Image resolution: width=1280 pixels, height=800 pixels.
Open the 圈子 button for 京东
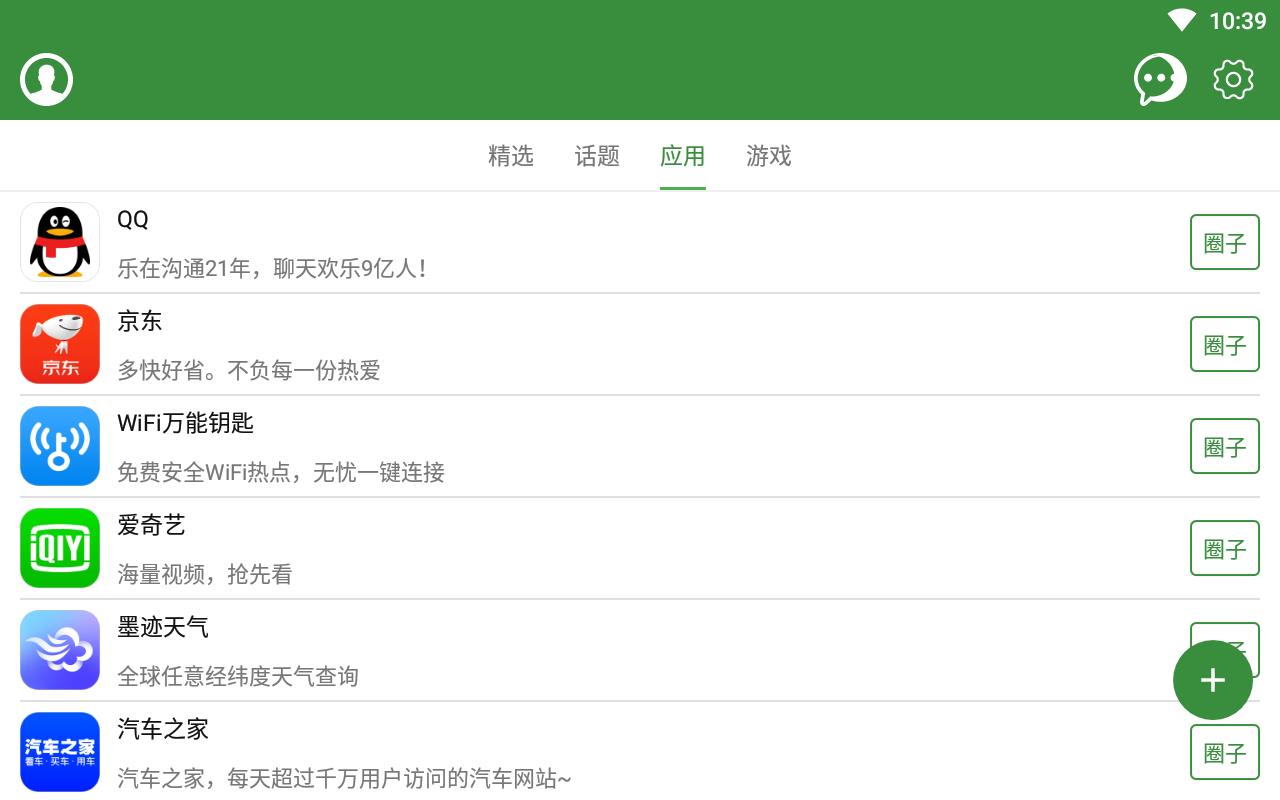(x=1225, y=344)
